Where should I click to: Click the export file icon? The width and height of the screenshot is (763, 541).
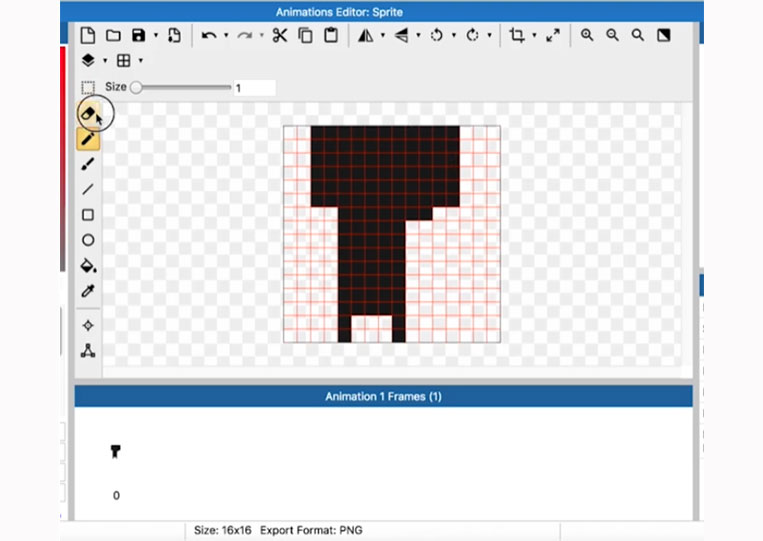coord(174,35)
